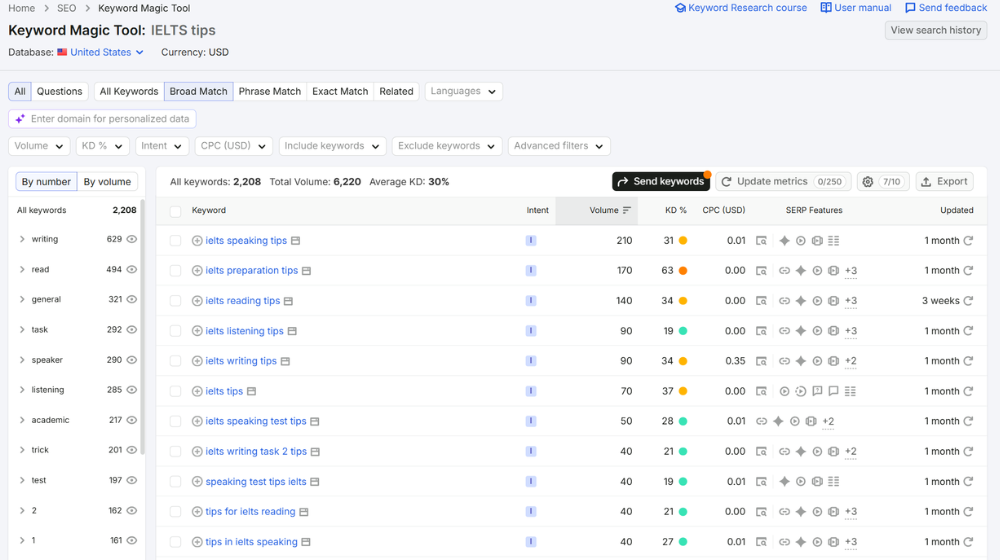Click the orange KD dot for ielts preparation tips
The image size is (1000, 560).
(x=683, y=270)
